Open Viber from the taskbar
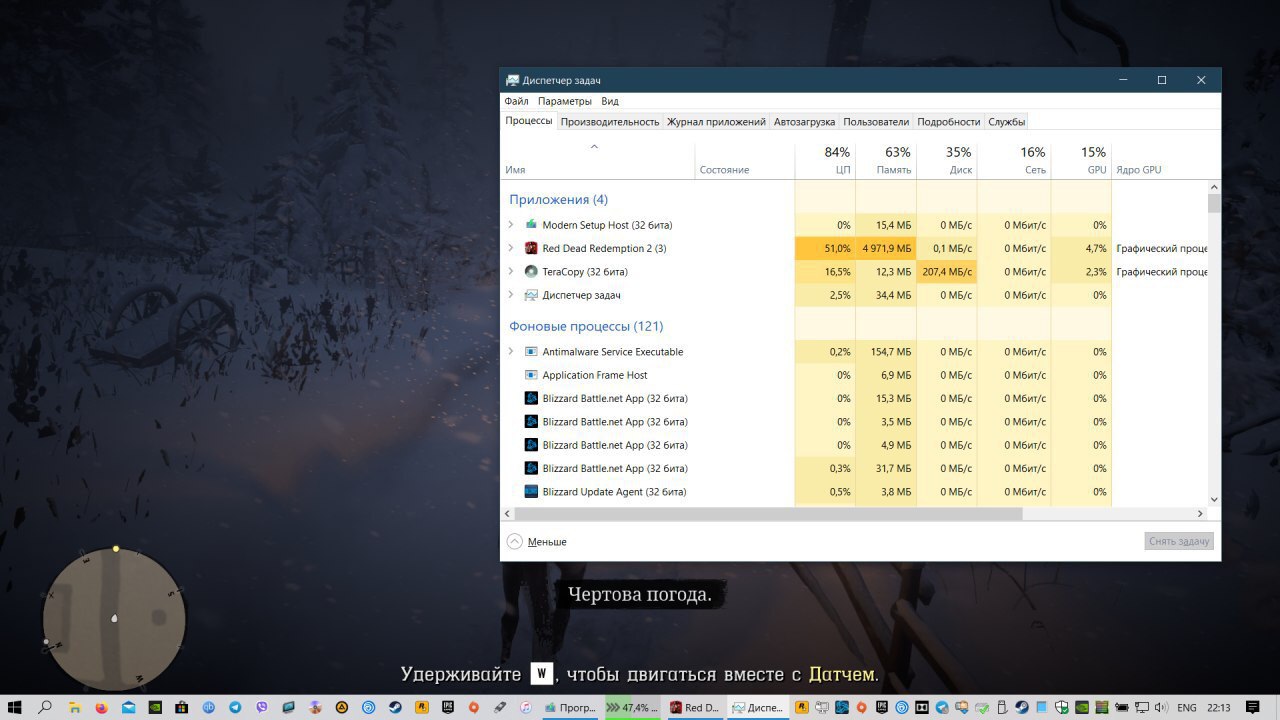 (x=262, y=707)
